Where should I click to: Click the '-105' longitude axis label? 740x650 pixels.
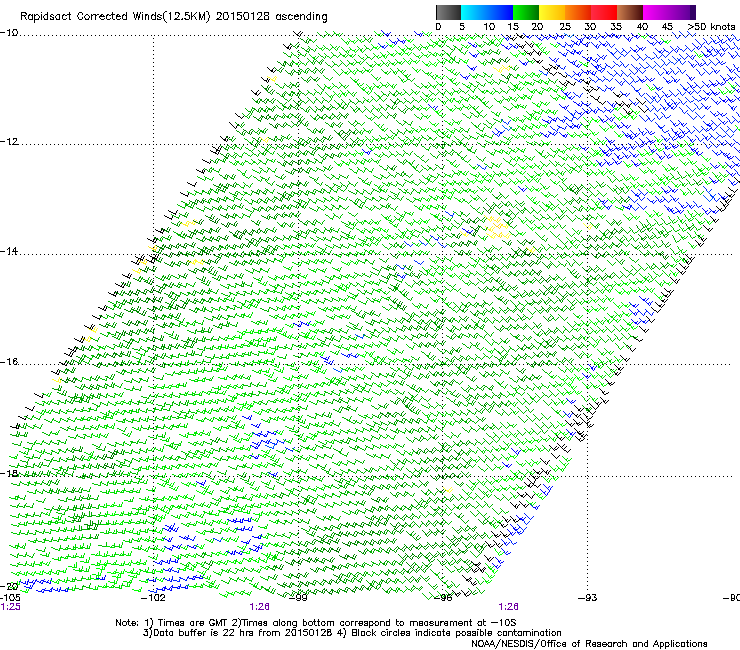tap(10, 598)
